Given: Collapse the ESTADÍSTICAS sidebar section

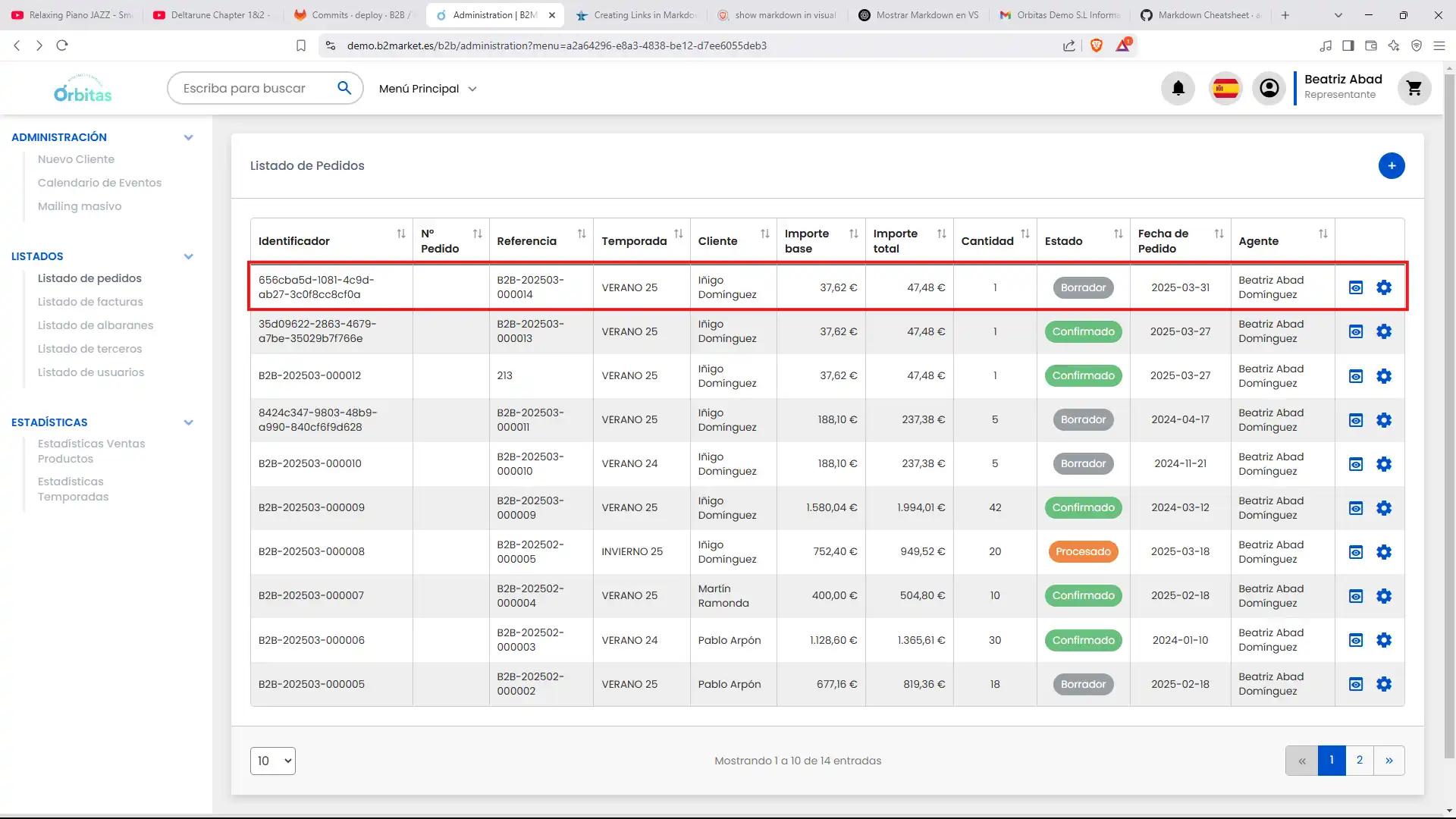Looking at the screenshot, I should (x=188, y=422).
